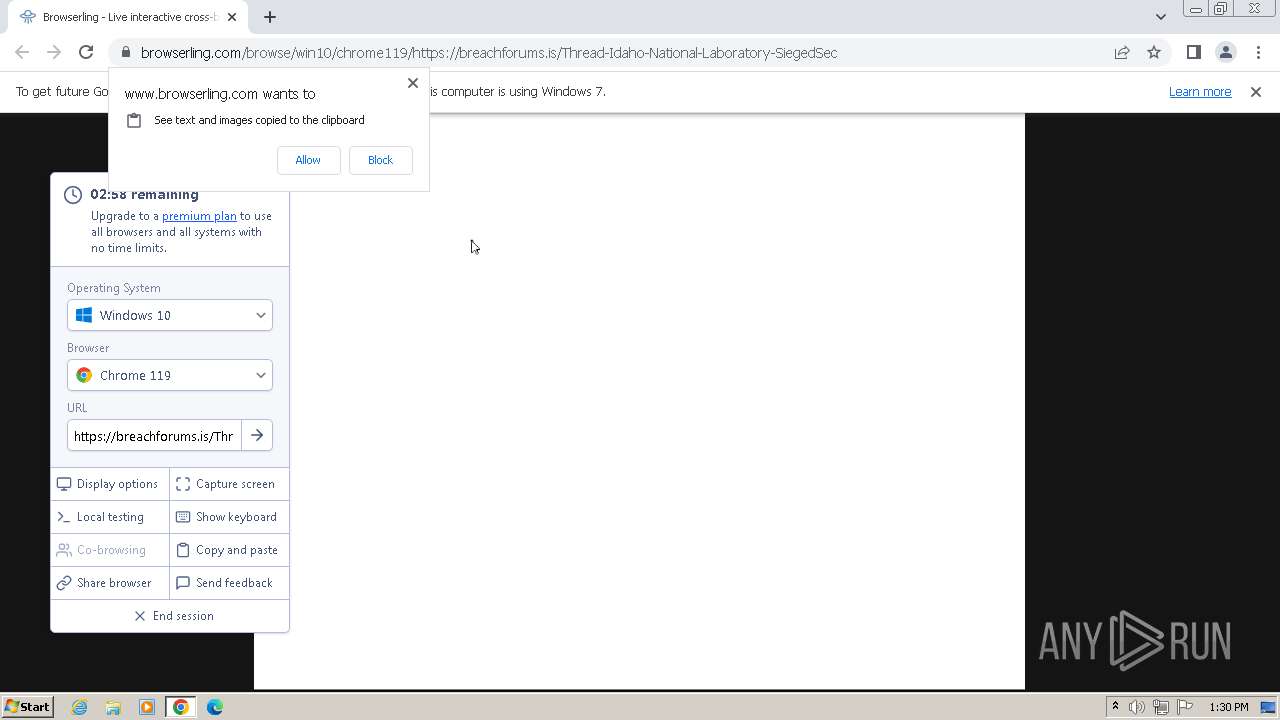Click the Windows logo in the OS dropdown
This screenshot has height=720, width=1280.
(x=84, y=315)
